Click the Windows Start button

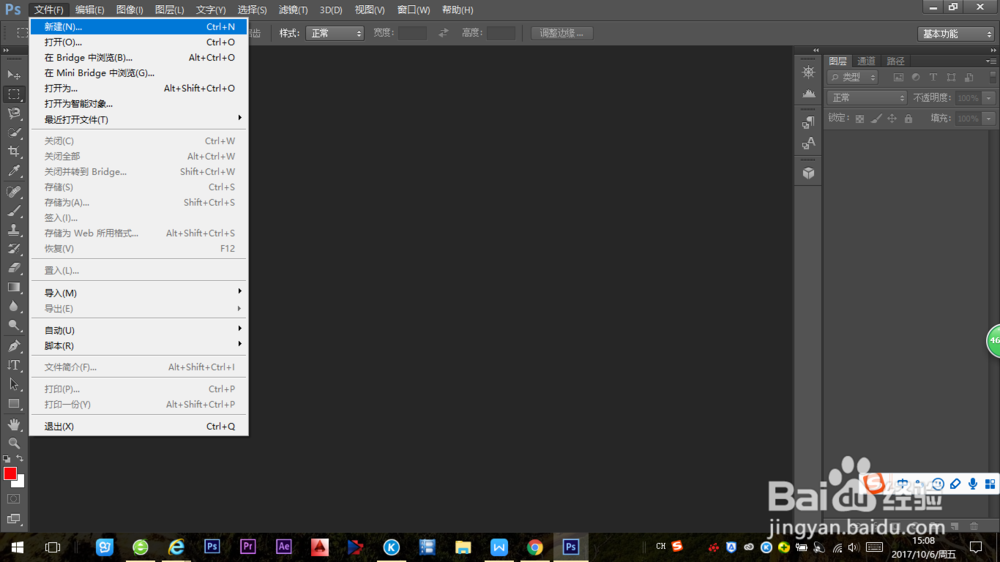[x=17, y=547]
